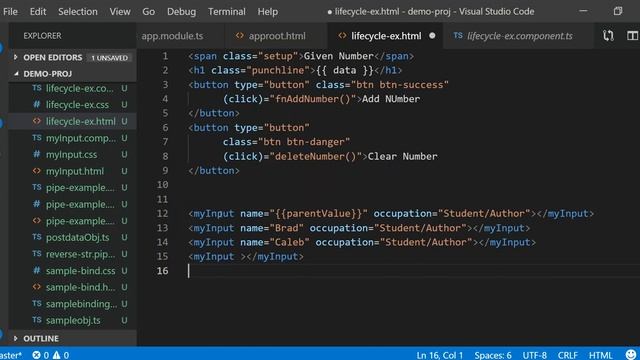Screen dimensions: 640x360
Task: Open the File menu
Action: click(x=10, y=11)
